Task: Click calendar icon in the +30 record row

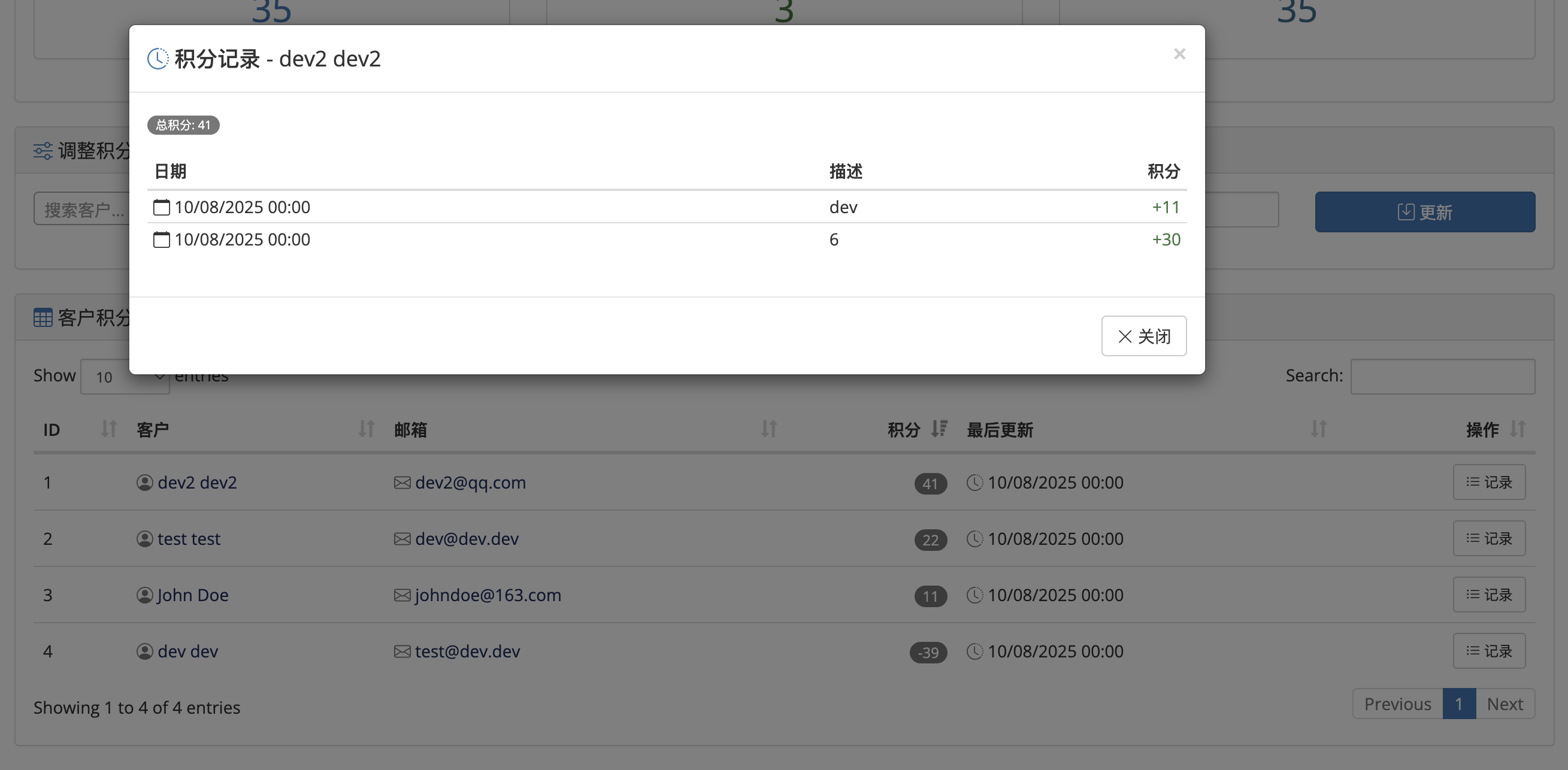Action: pyautogui.click(x=161, y=240)
